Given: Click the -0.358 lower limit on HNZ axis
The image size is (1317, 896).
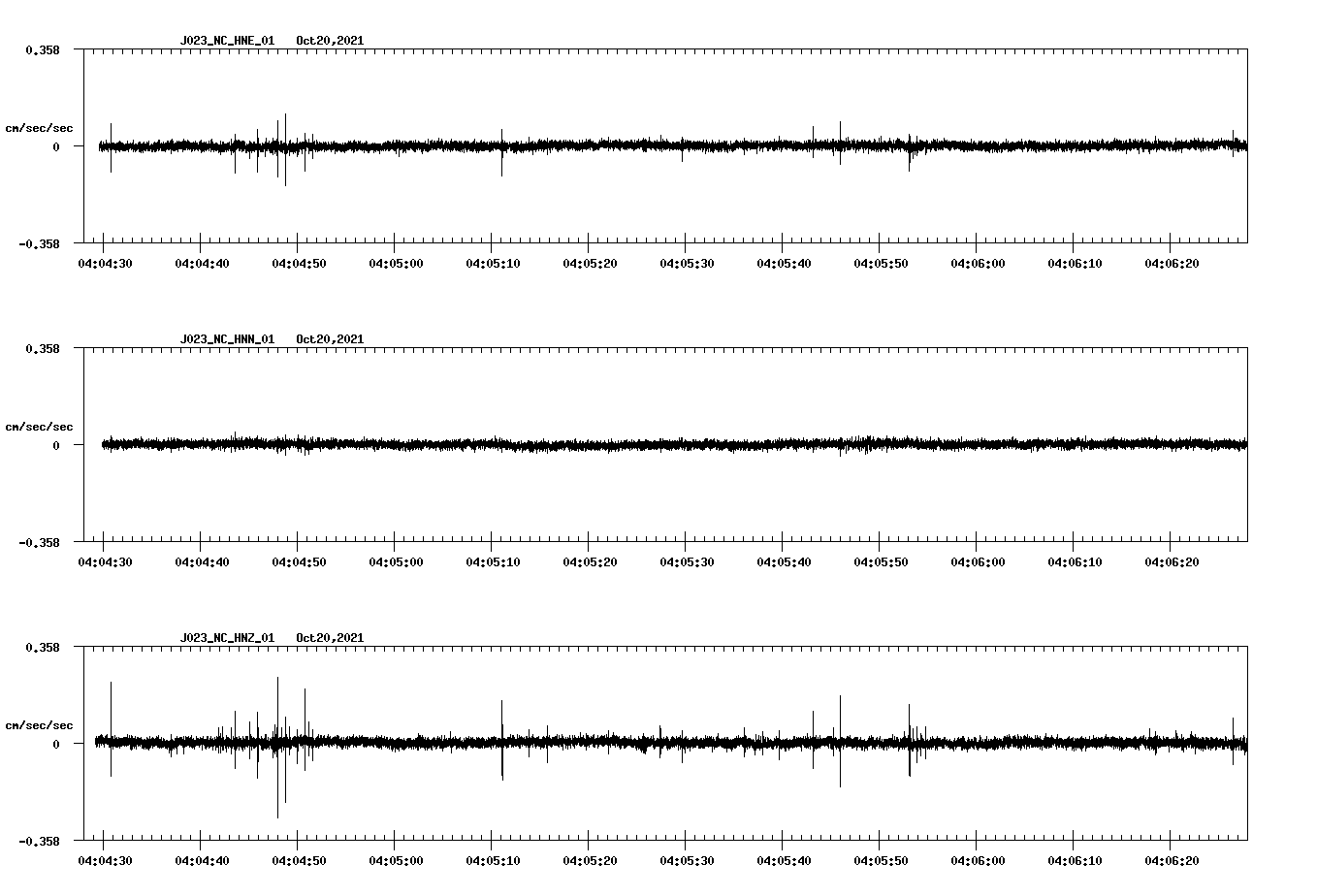Looking at the screenshot, I should 39,841.
